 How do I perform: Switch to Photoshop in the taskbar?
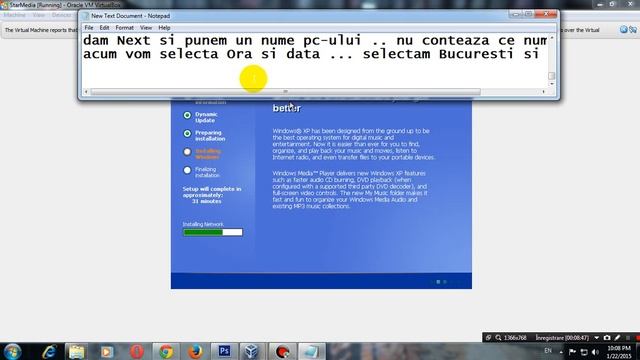coord(224,351)
